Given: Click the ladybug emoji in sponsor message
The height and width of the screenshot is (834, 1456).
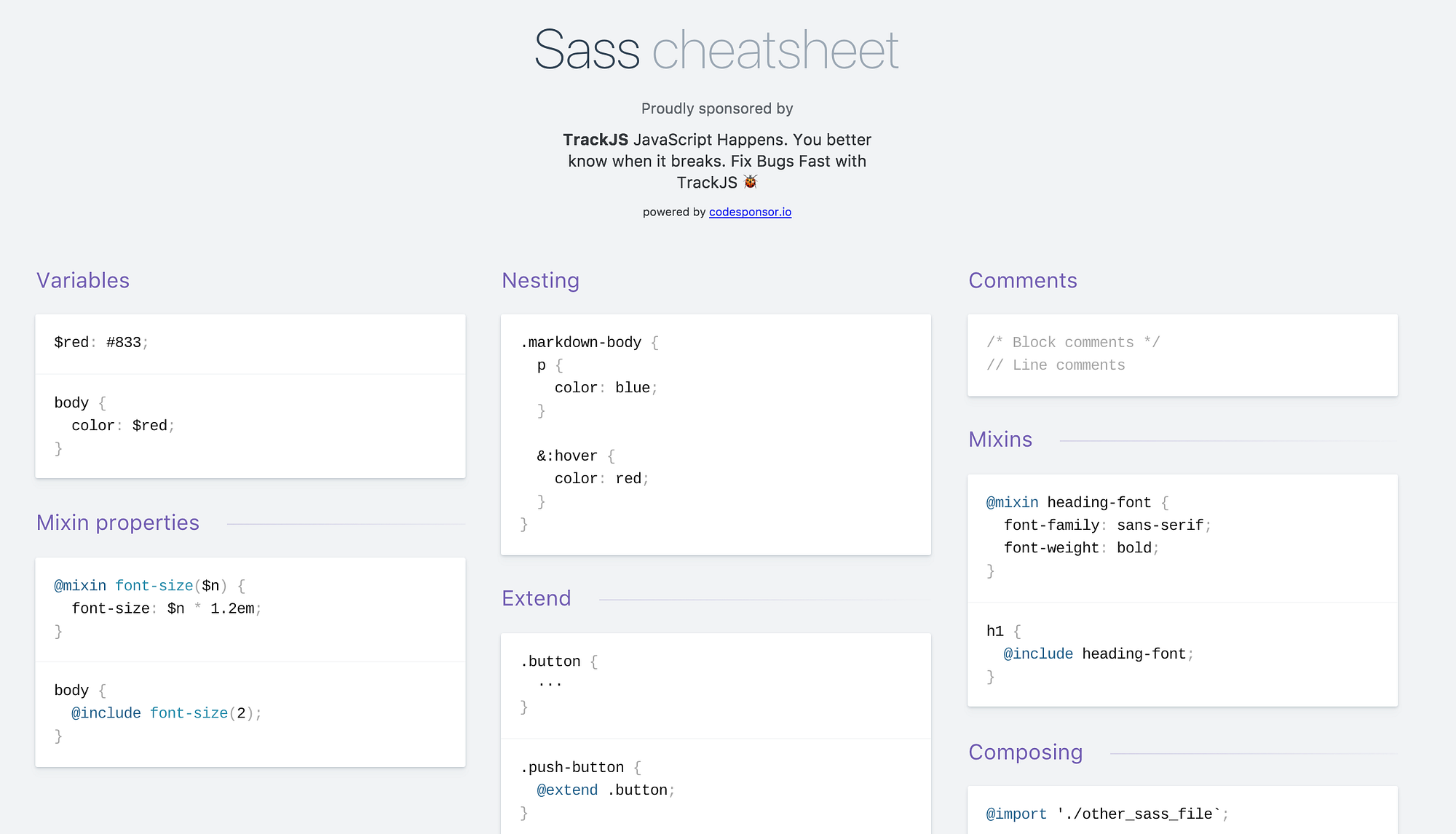Looking at the screenshot, I should (750, 182).
